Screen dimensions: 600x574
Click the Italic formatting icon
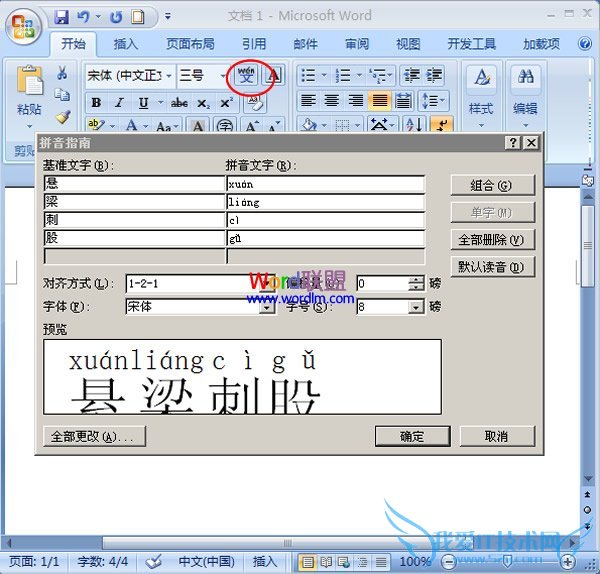click(120, 103)
